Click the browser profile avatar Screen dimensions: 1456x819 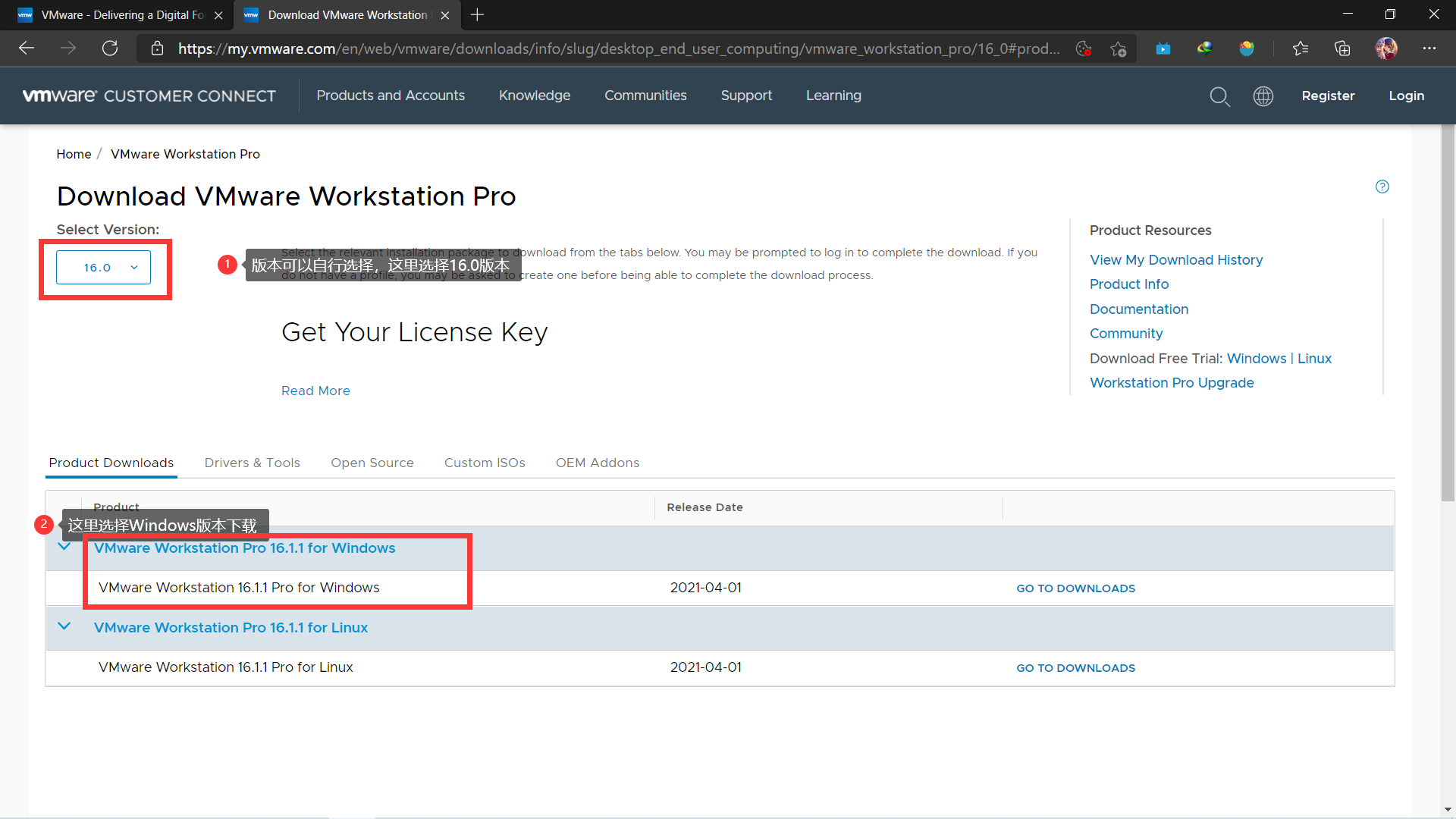[x=1385, y=49]
